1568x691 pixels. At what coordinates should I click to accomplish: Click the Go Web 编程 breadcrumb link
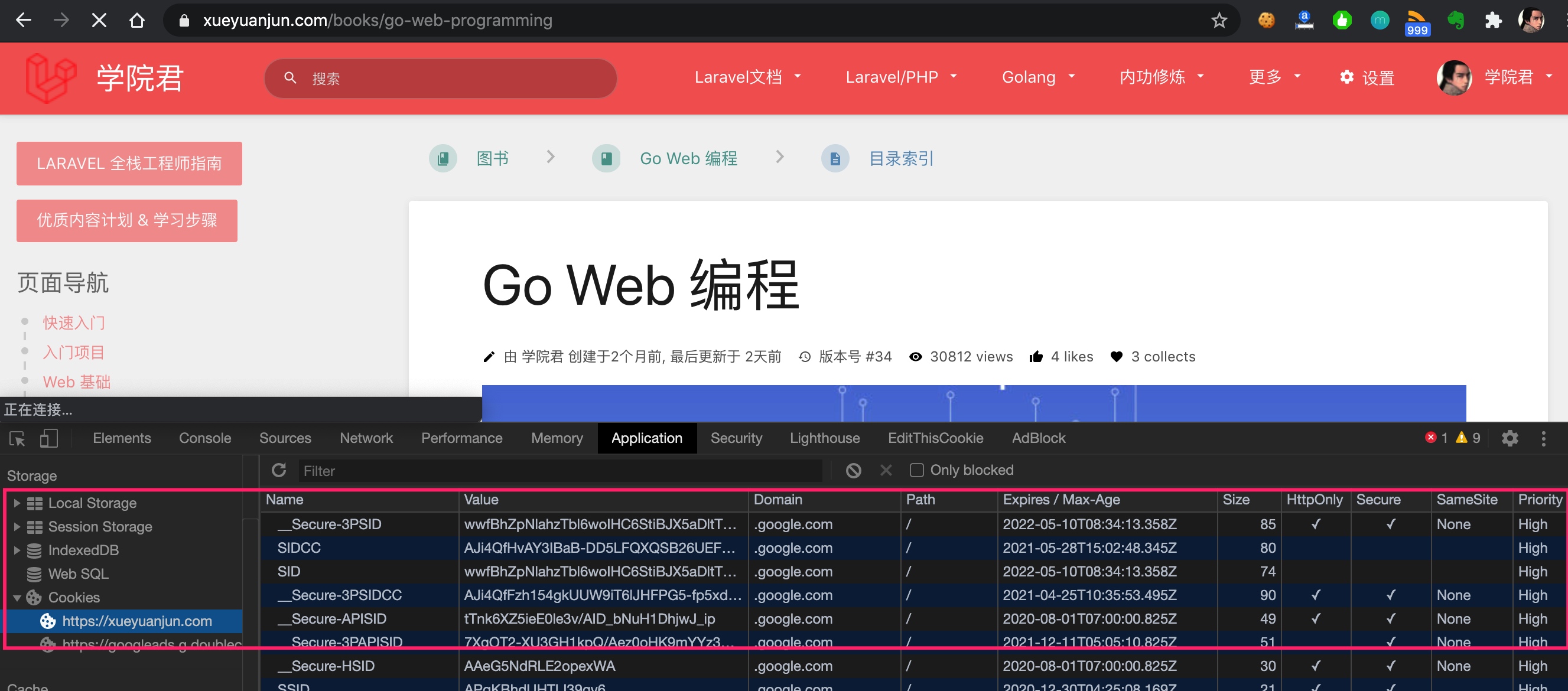pos(688,159)
